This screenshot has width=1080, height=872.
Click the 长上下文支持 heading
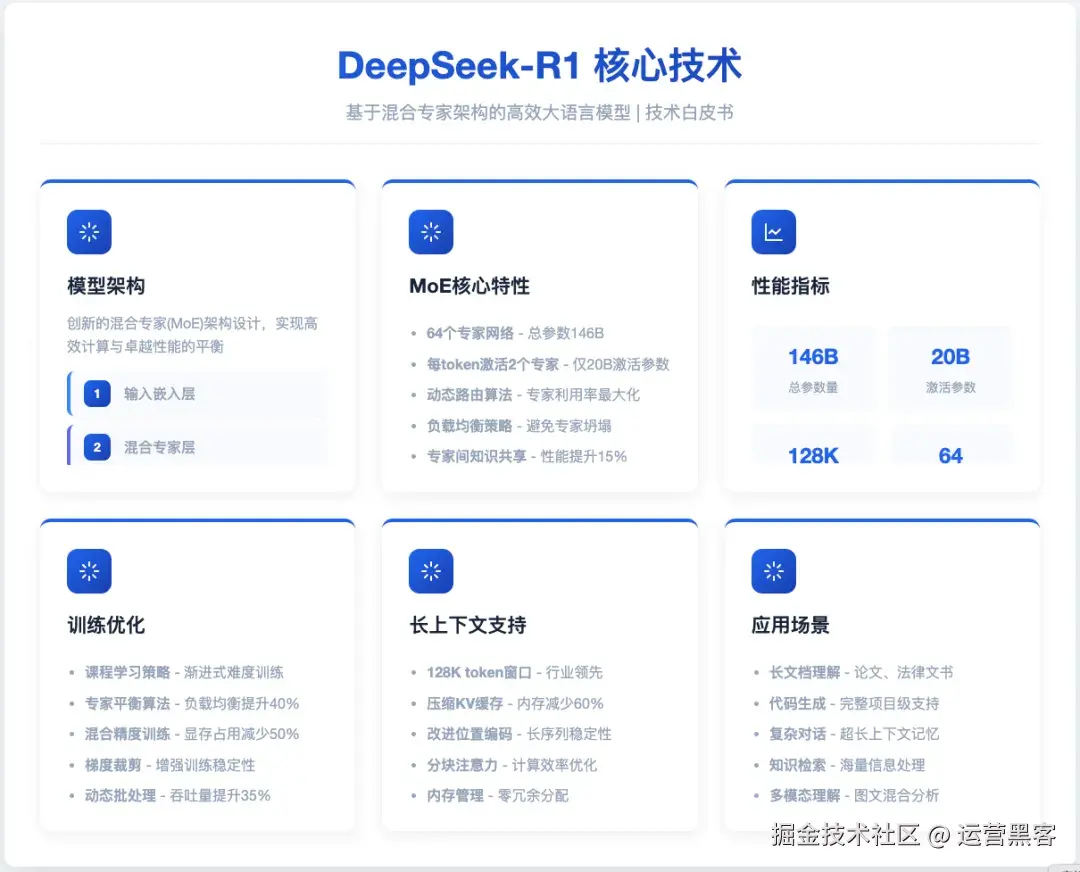468,625
